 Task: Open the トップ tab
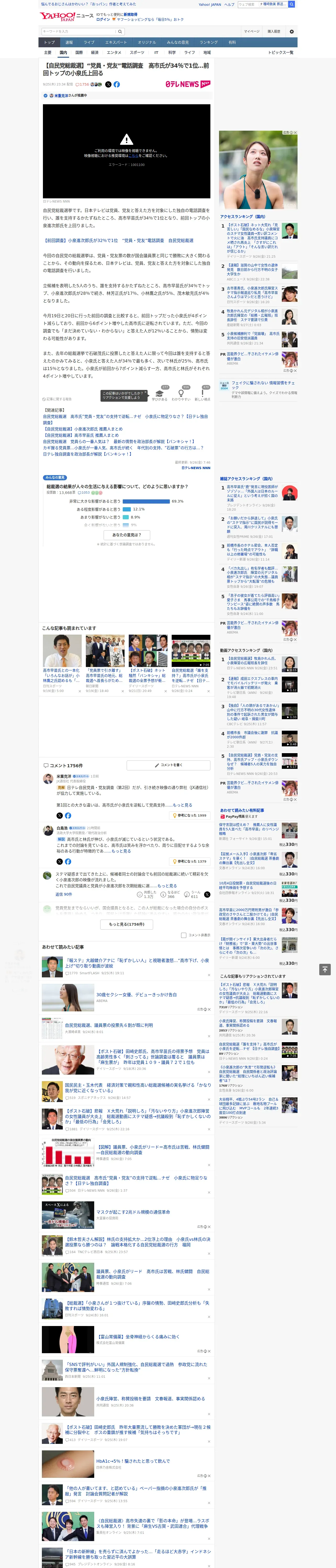click(x=49, y=43)
